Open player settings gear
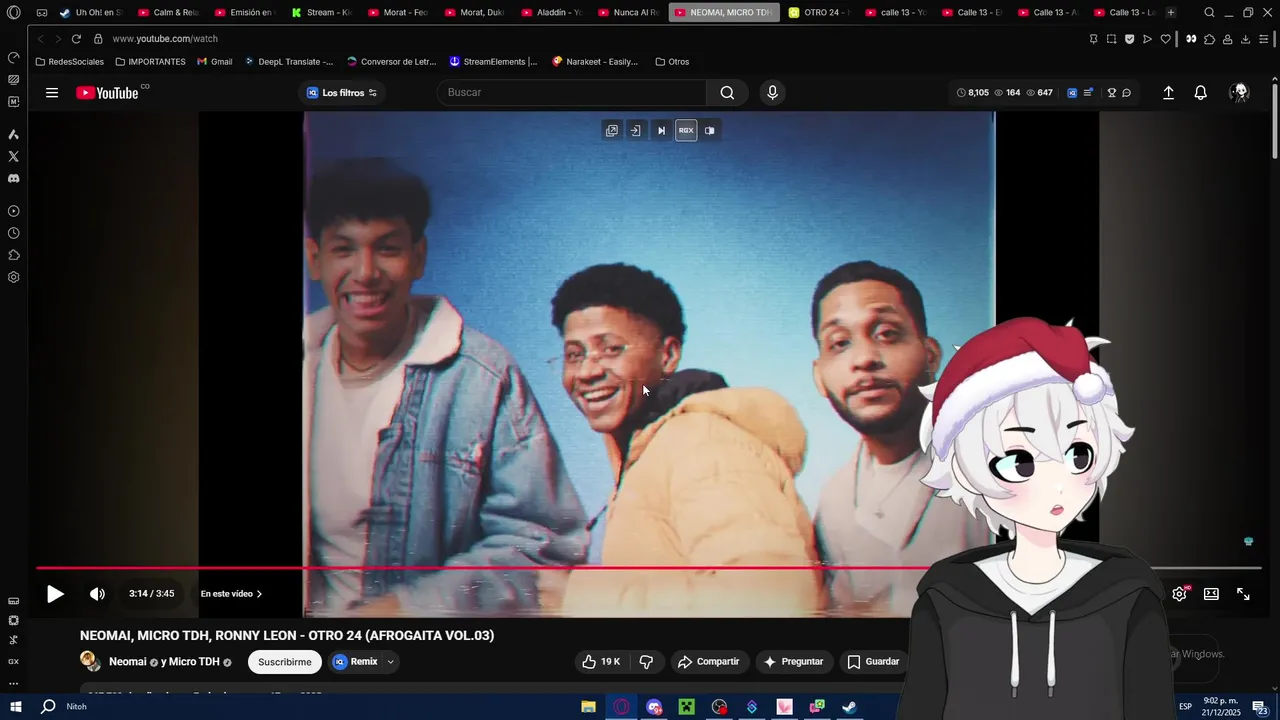Viewport: 1280px width, 720px height. pos(1179,594)
